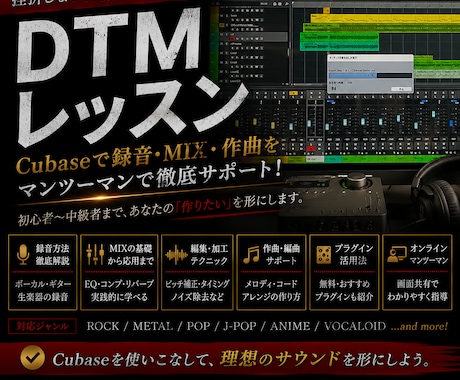
Task: Click the export dialog box in the DAW screenshot
Action: tap(370, 73)
